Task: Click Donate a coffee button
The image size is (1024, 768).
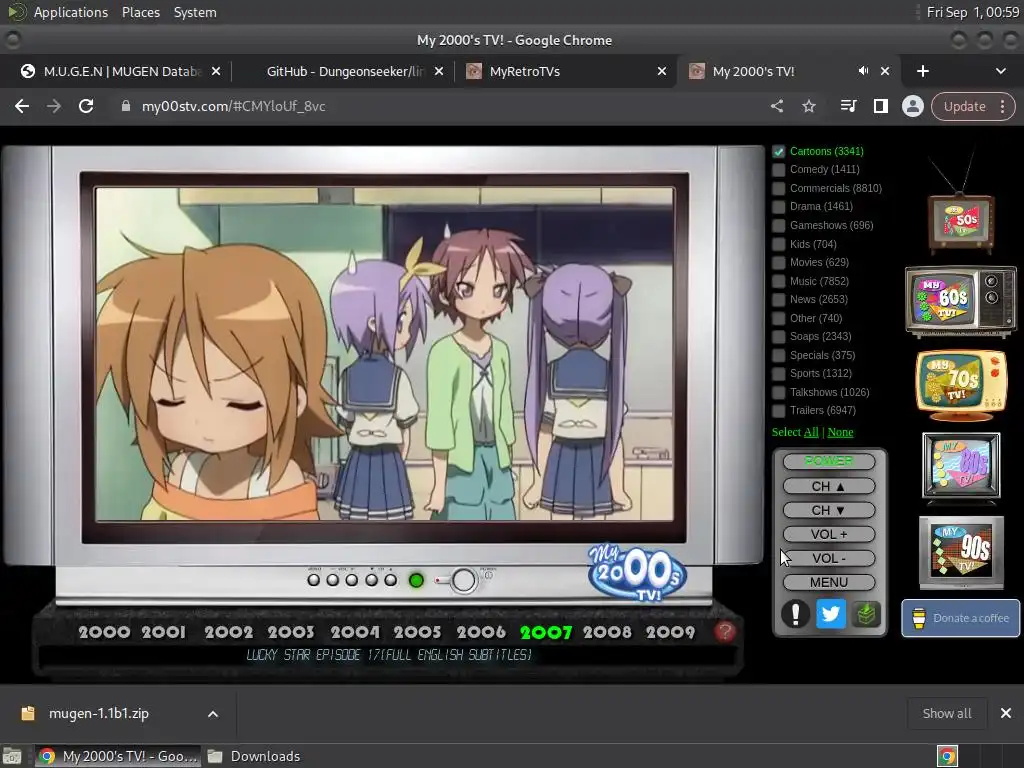Action: pyautogui.click(x=961, y=618)
